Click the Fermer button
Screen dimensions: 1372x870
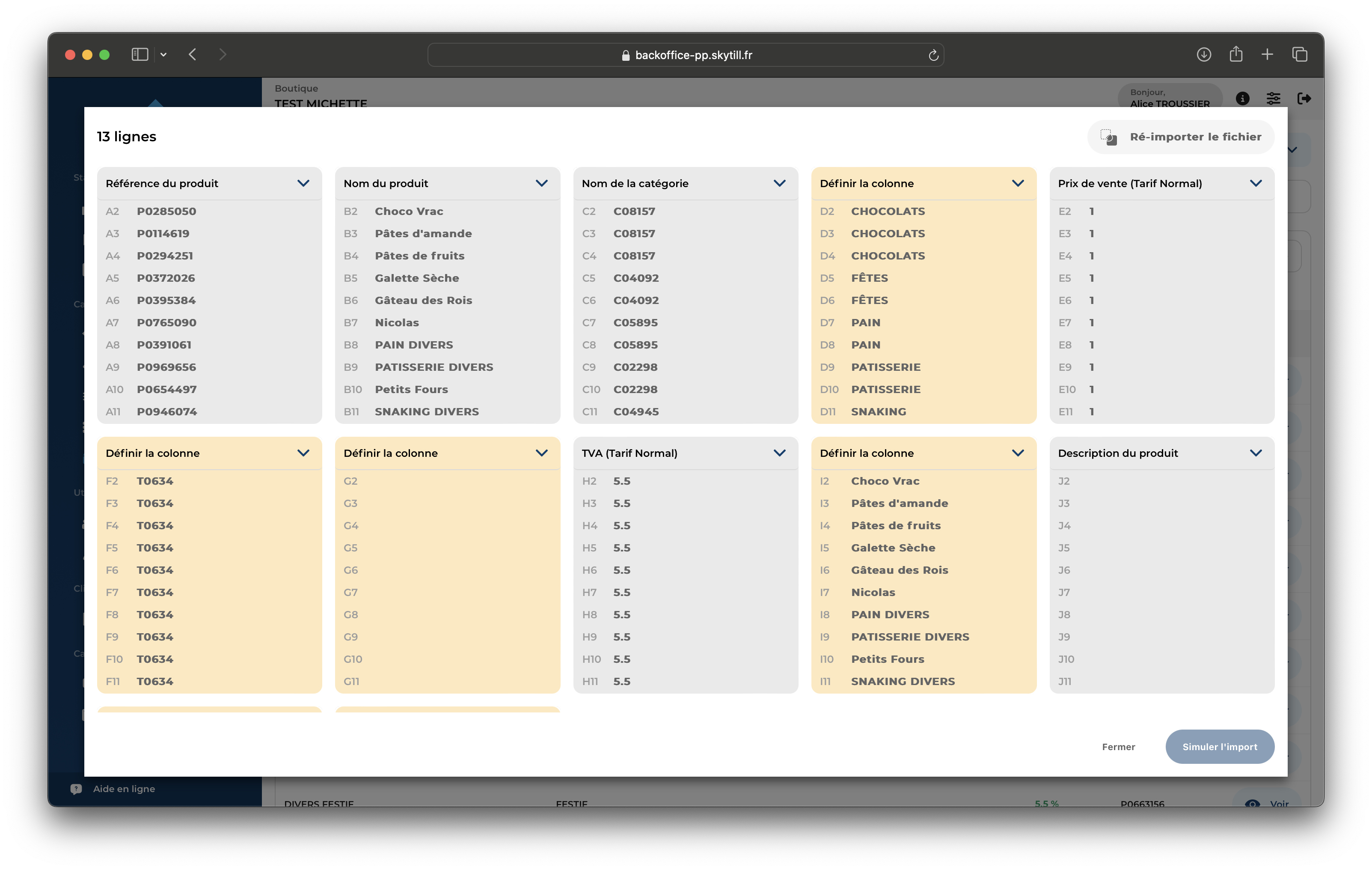point(1118,747)
